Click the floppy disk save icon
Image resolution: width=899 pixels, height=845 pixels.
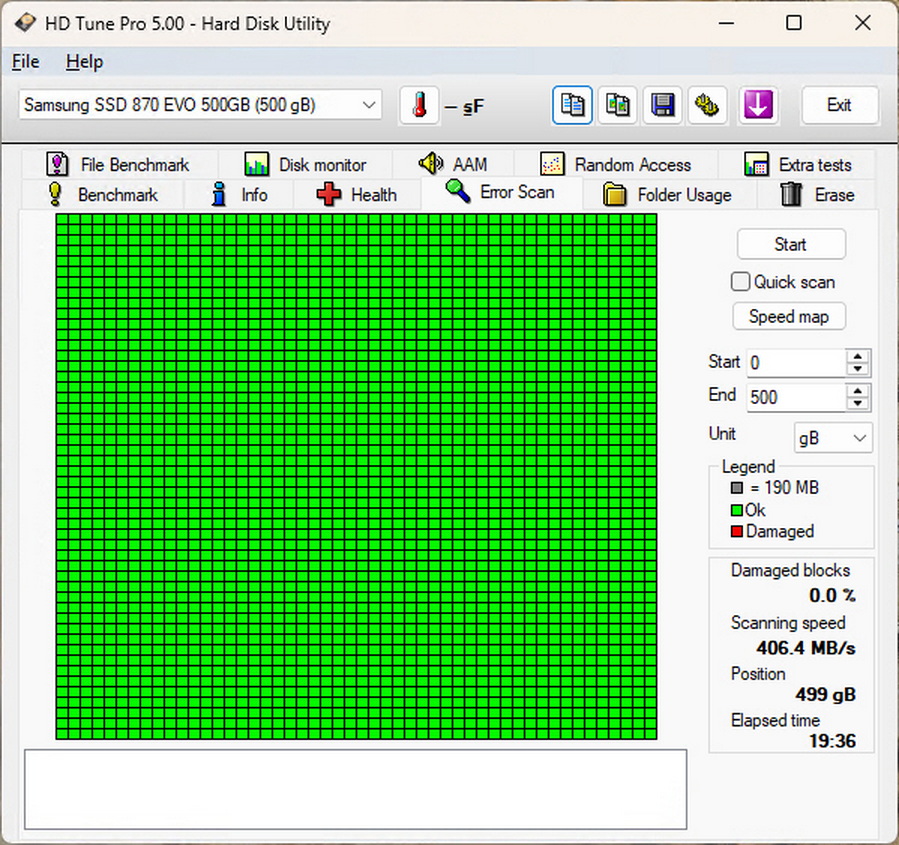(x=662, y=105)
